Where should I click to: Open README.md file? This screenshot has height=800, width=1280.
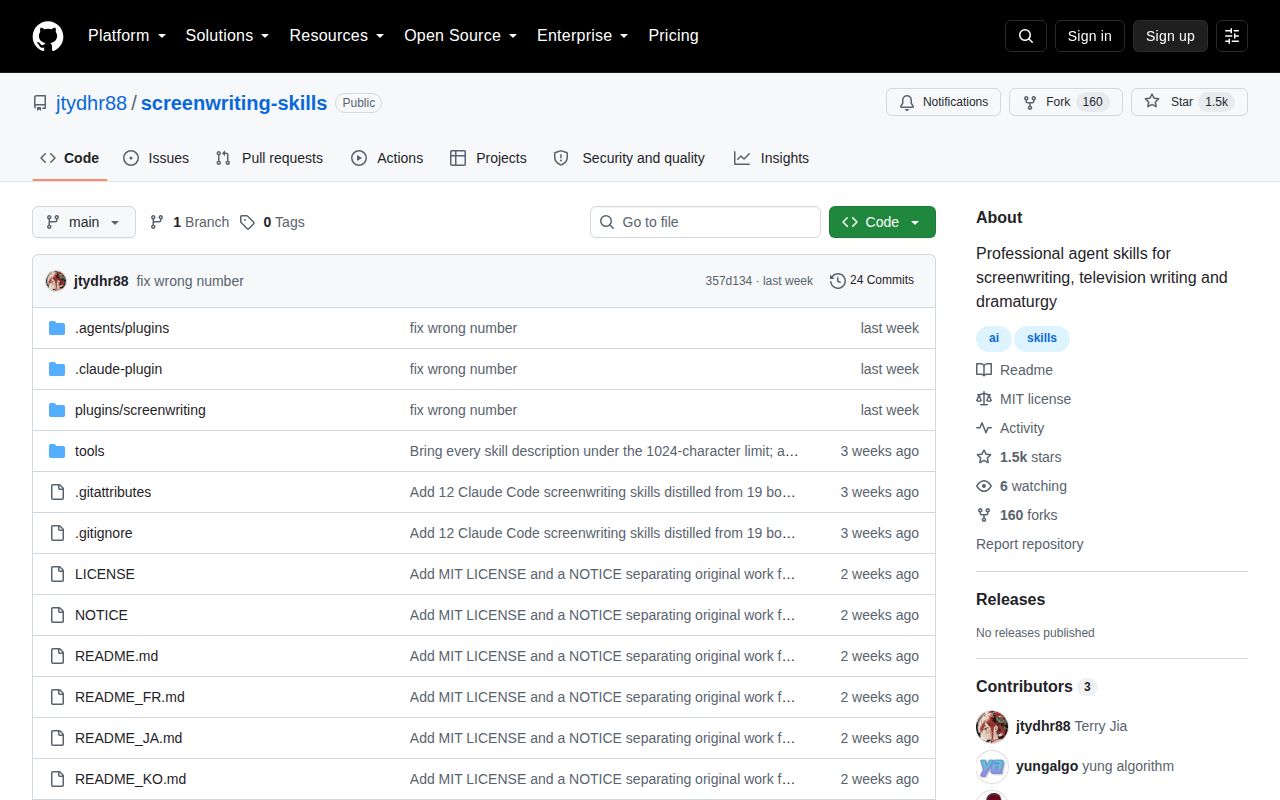pos(116,656)
